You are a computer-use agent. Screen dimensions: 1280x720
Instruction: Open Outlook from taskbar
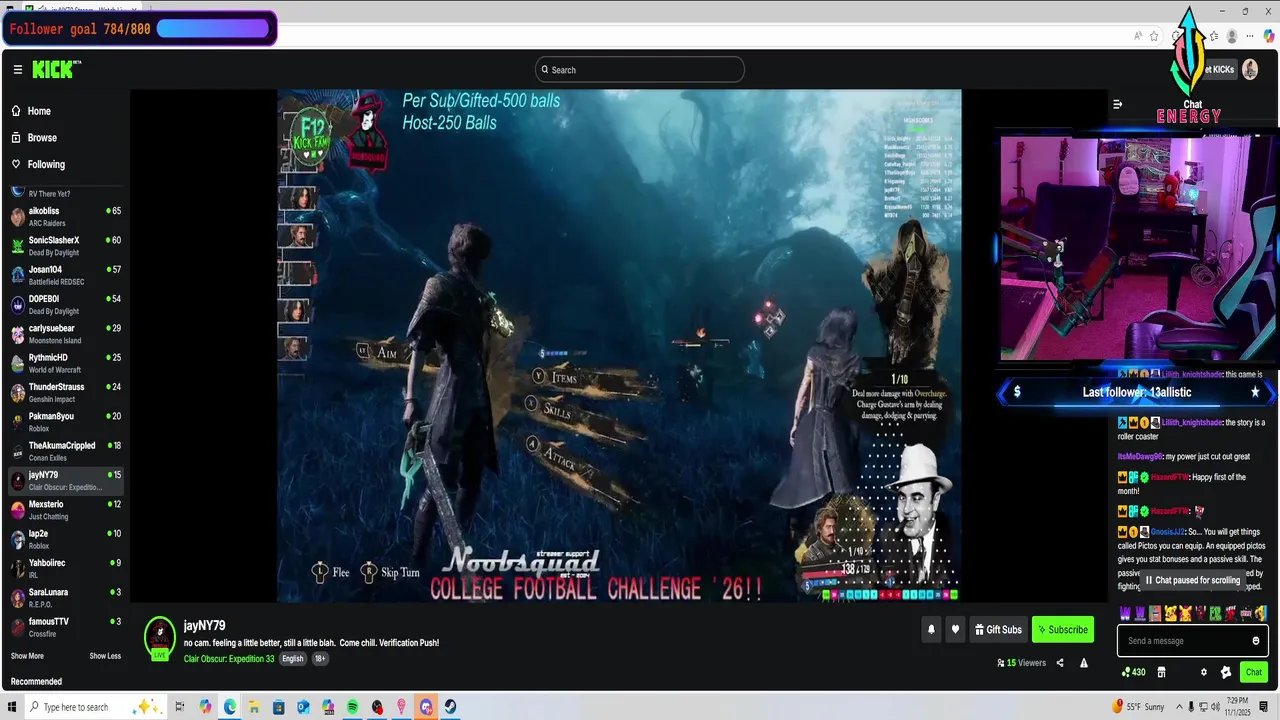coord(303,707)
